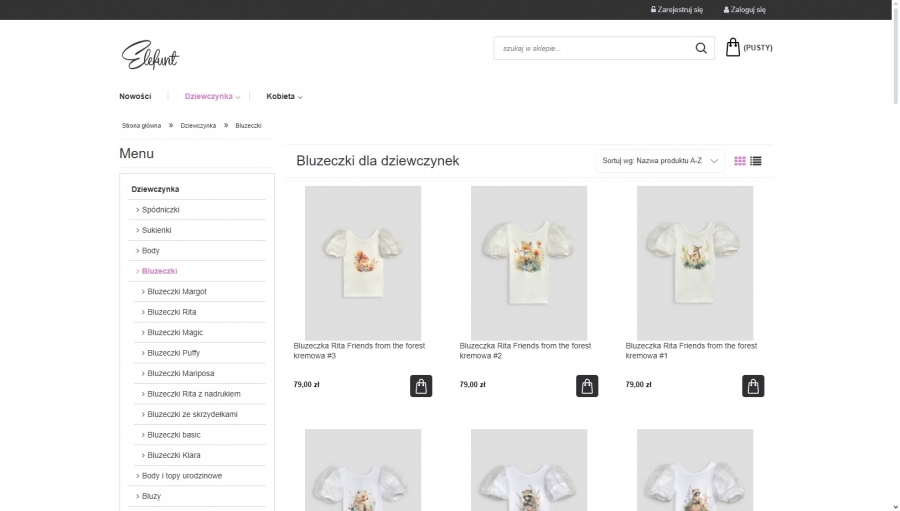Open Dziewczynka sidebar heading

click(155, 189)
